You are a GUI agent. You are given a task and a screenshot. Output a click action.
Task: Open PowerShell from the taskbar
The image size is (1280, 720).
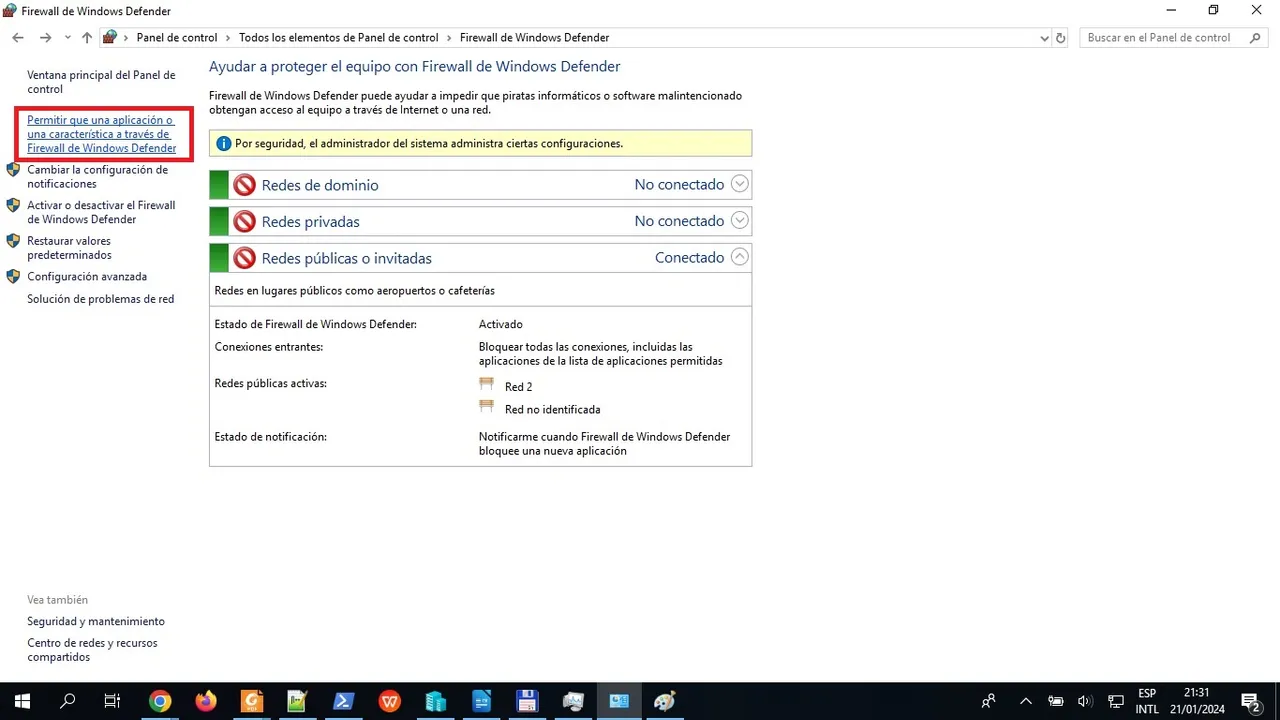coord(343,701)
